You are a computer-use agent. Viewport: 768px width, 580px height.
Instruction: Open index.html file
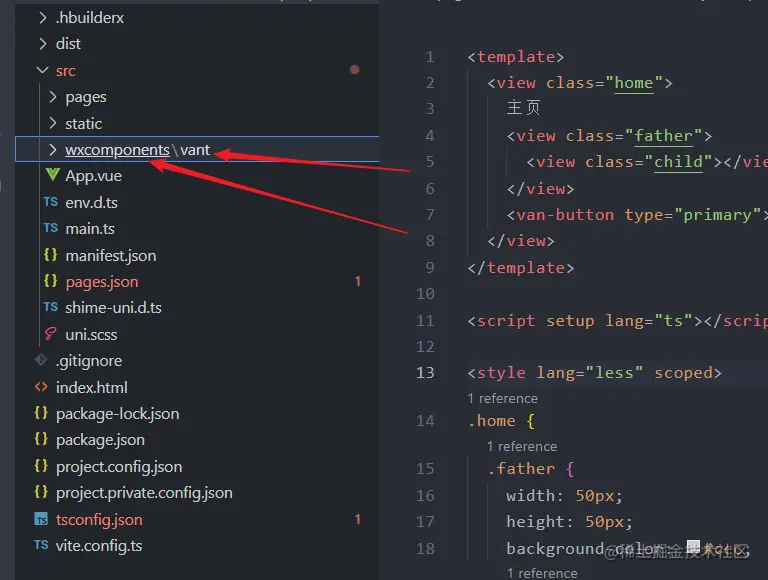(92, 387)
